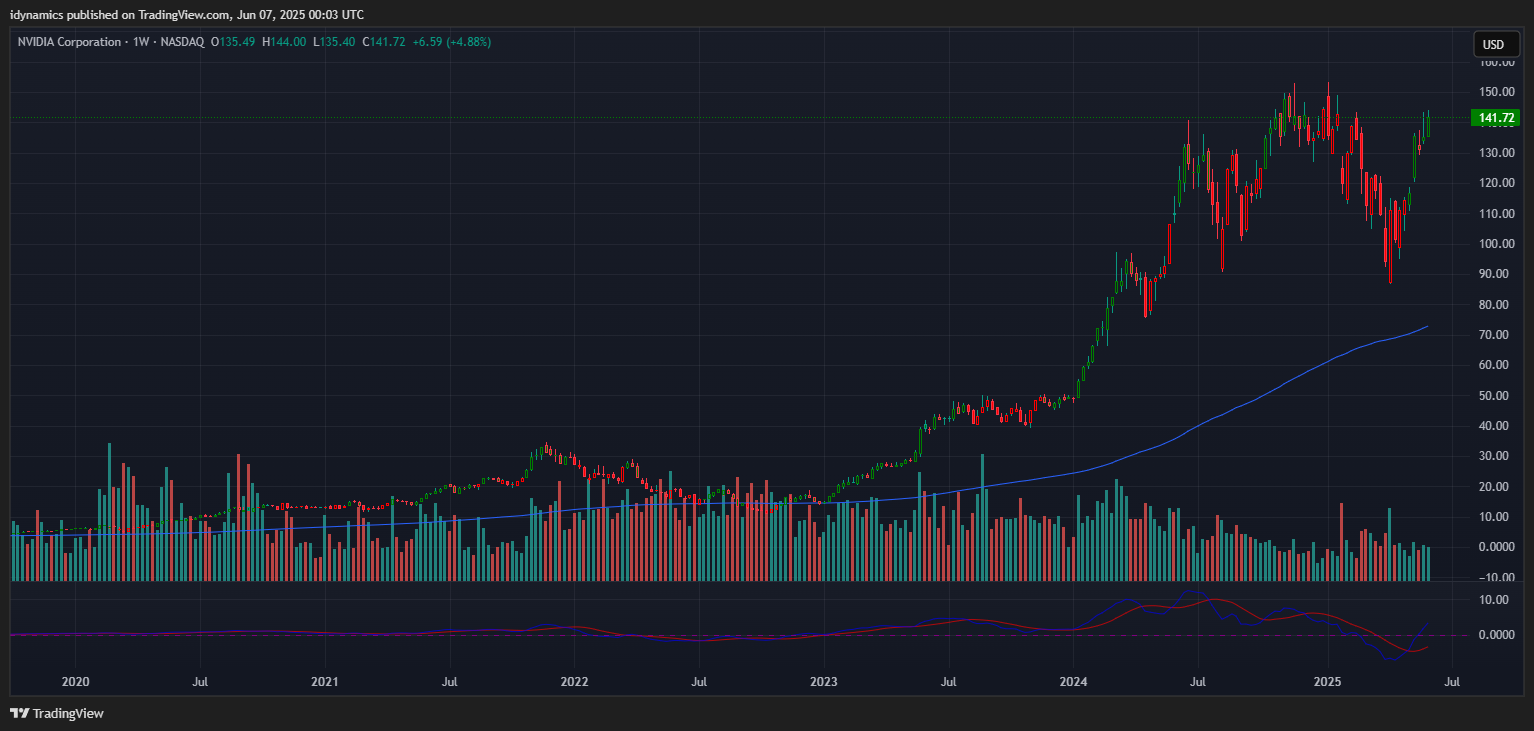The width and height of the screenshot is (1534, 731).
Task: Click the 2022 label on time axis
Action: pos(574,682)
